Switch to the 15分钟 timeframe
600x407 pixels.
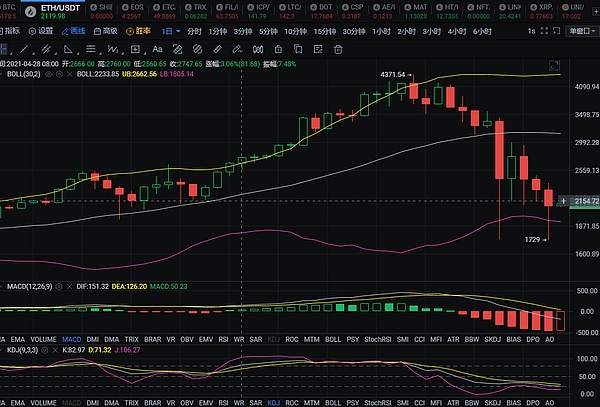pos(324,31)
